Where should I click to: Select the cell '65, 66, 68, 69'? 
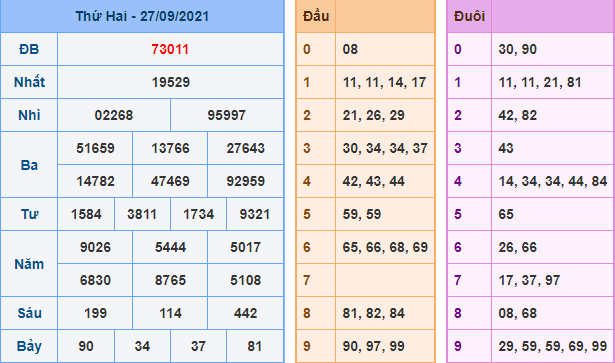(385, 247)
